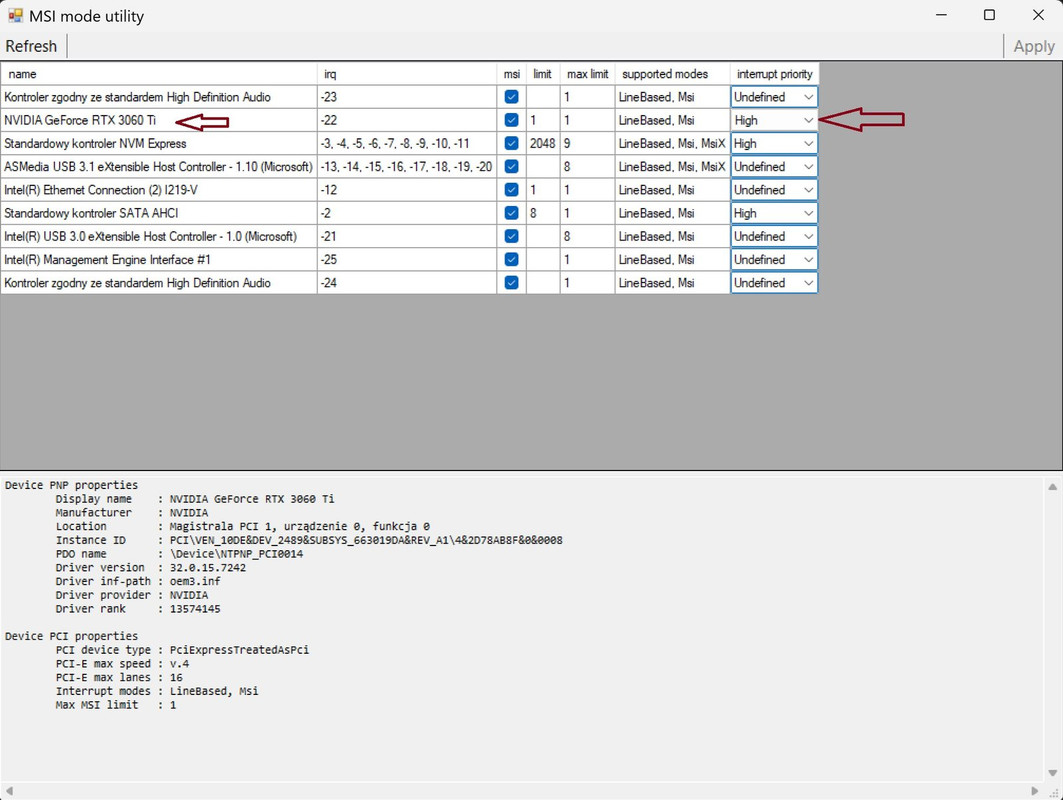1063x800 pixels.
Task: Toggle msi checkbox for ASMedia USB 3.1 controller
Action: [511, 167]
